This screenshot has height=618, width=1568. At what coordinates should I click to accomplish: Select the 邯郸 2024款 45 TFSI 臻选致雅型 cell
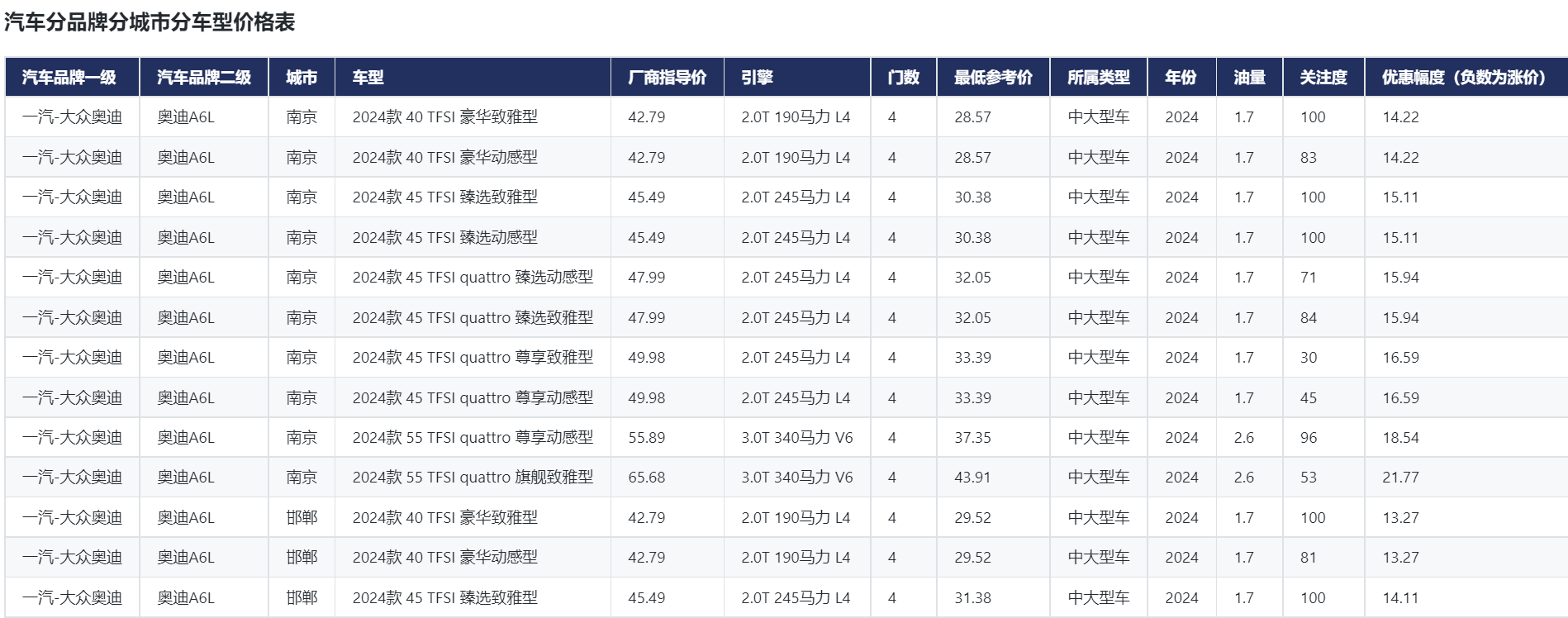473,597
